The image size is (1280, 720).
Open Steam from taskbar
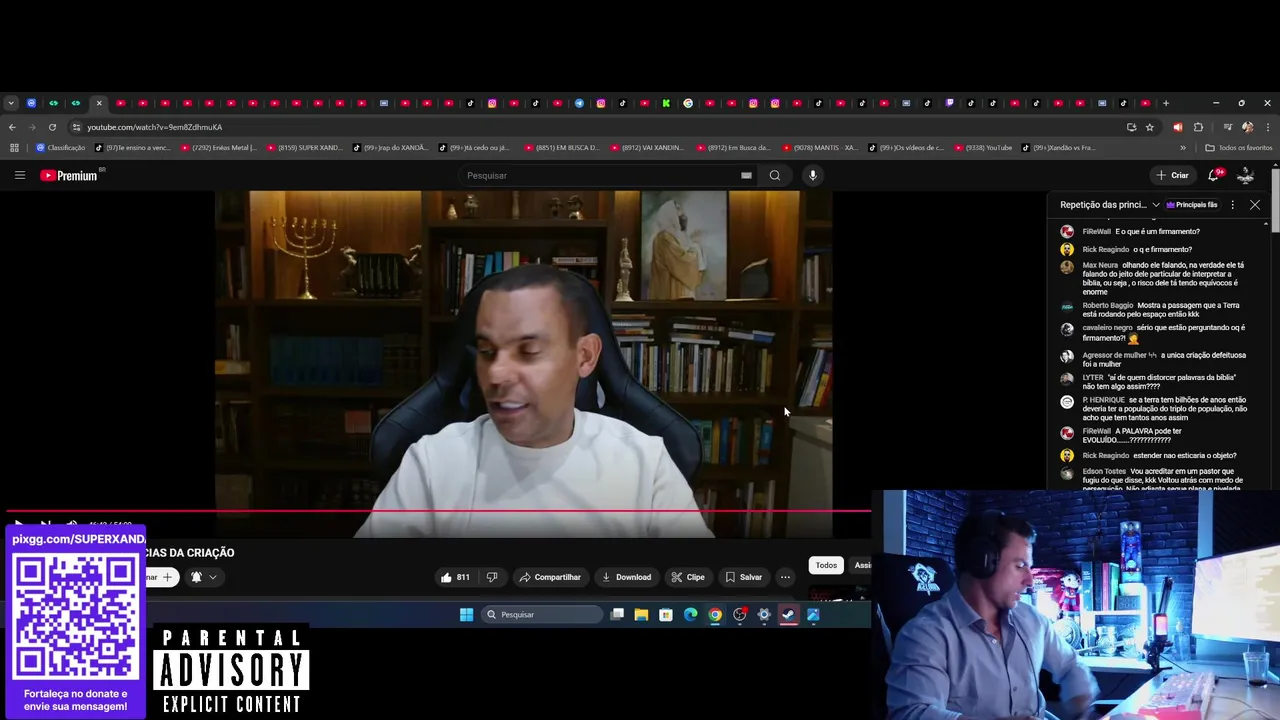pos(789,615)
